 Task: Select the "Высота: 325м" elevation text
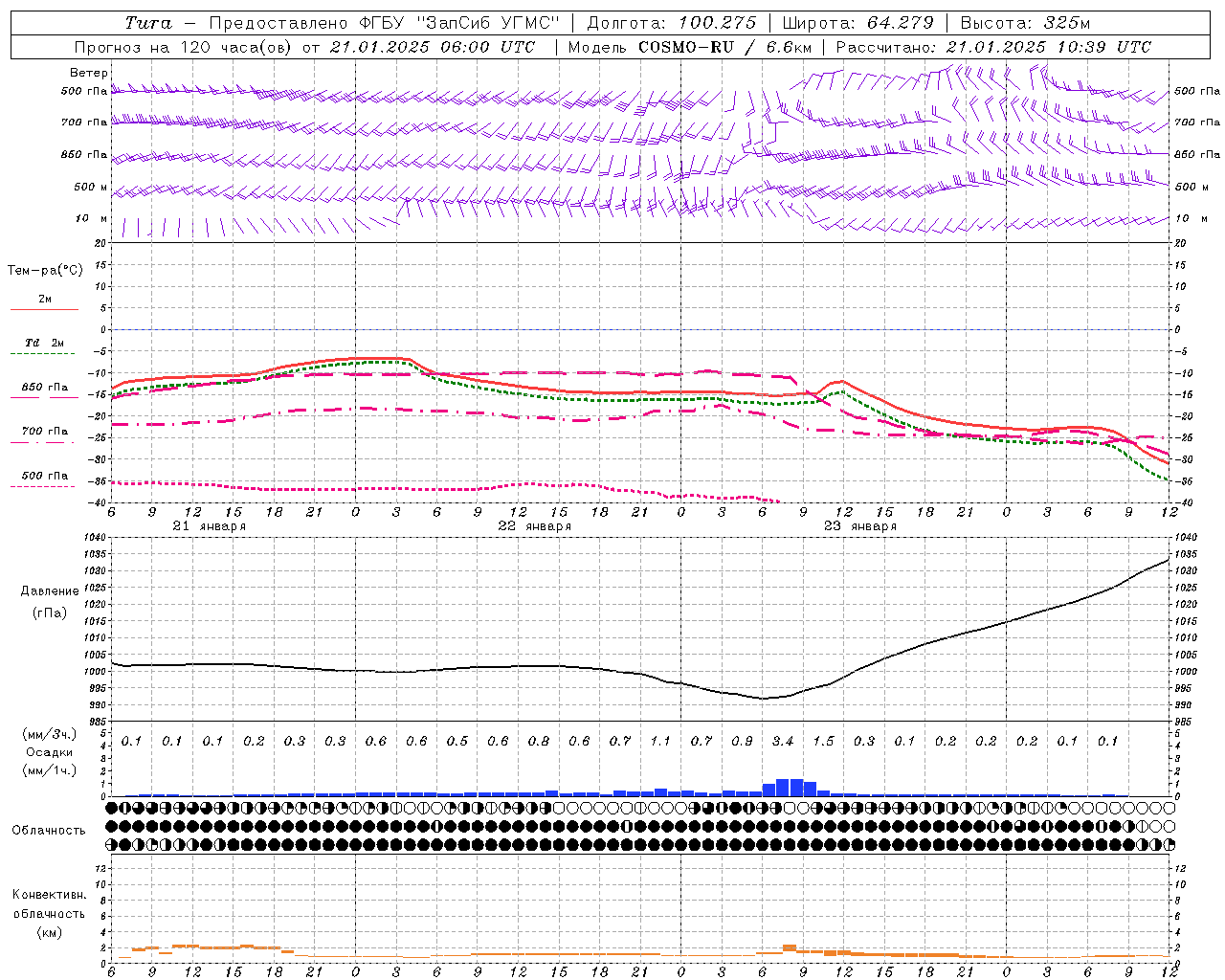point(1025,23)
